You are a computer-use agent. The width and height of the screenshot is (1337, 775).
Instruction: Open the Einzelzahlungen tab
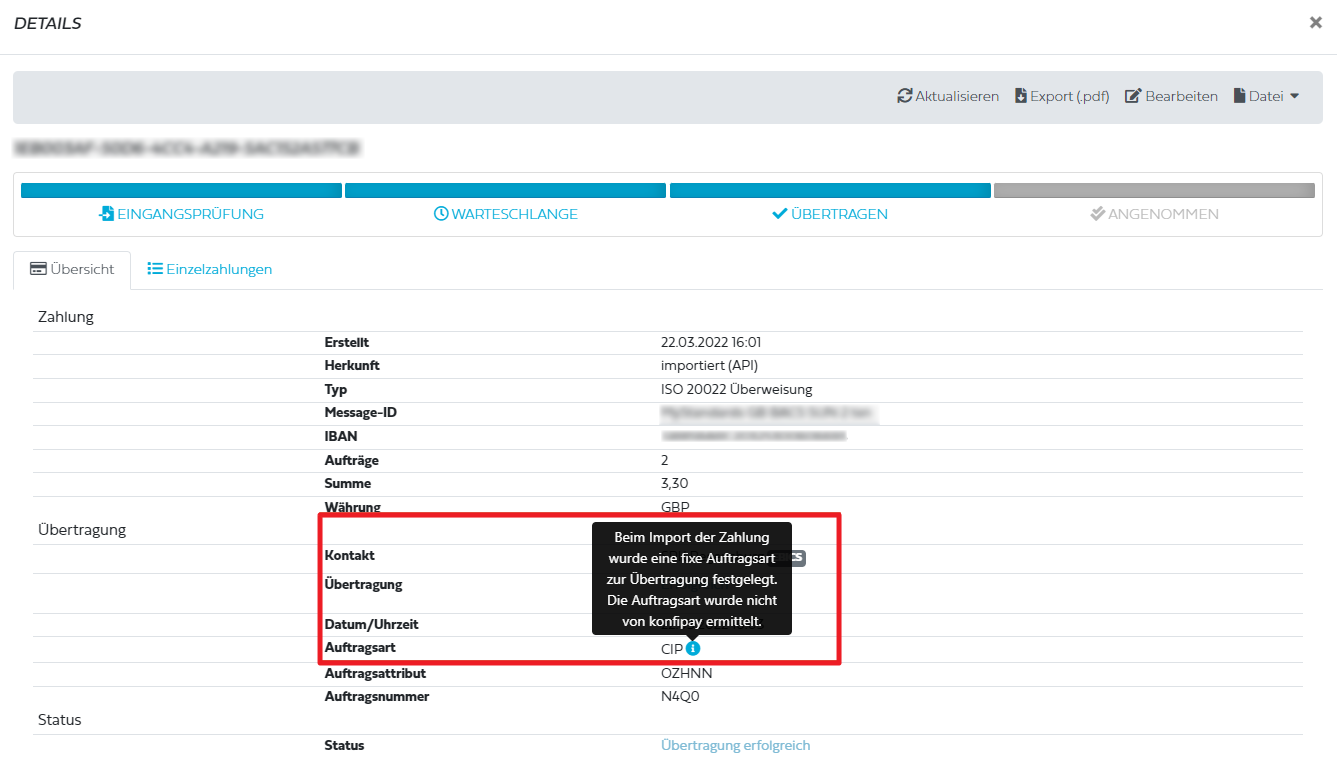click(x=210, y=269)
